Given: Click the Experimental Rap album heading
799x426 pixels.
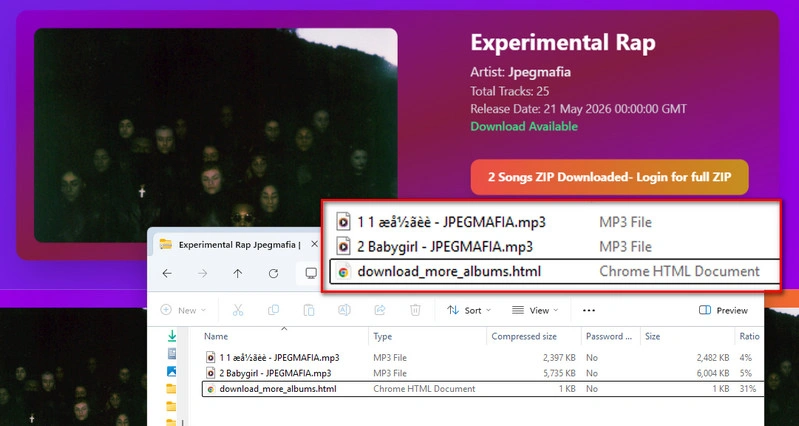Looking at the screenshot, I should 563,43.
